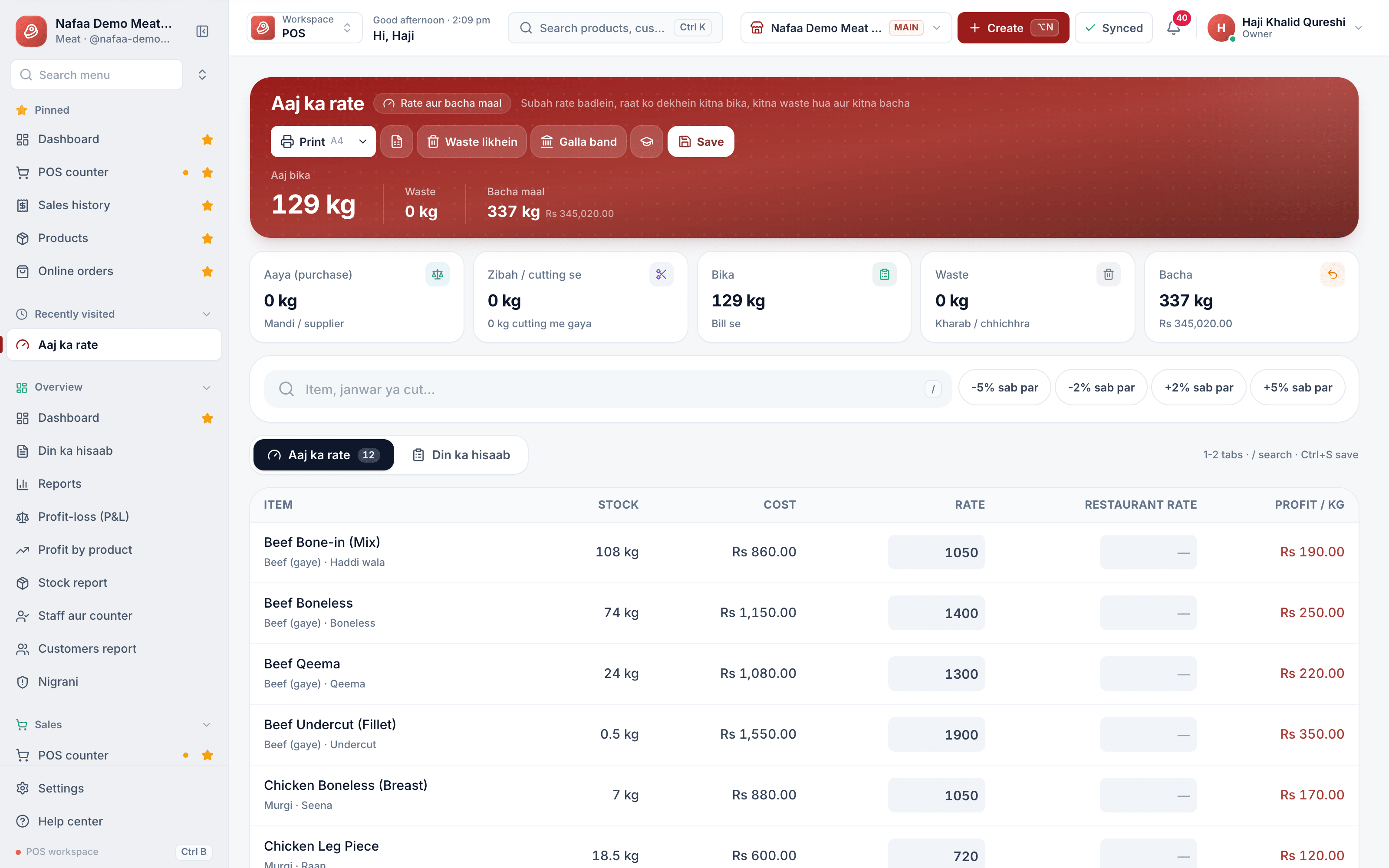
Task: Click the Search menu field
Action: 96,75
